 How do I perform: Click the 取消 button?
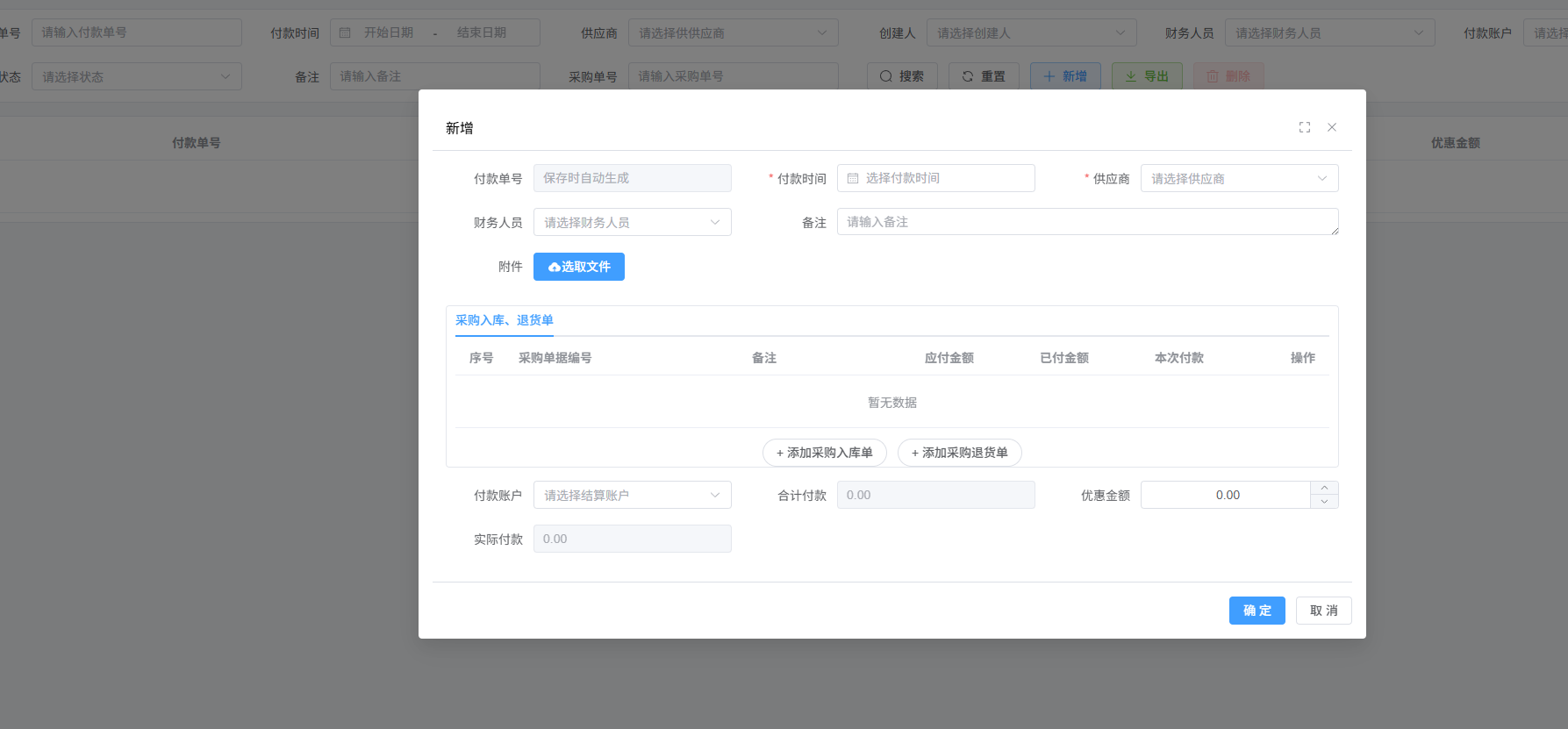tap(1323, 611)
